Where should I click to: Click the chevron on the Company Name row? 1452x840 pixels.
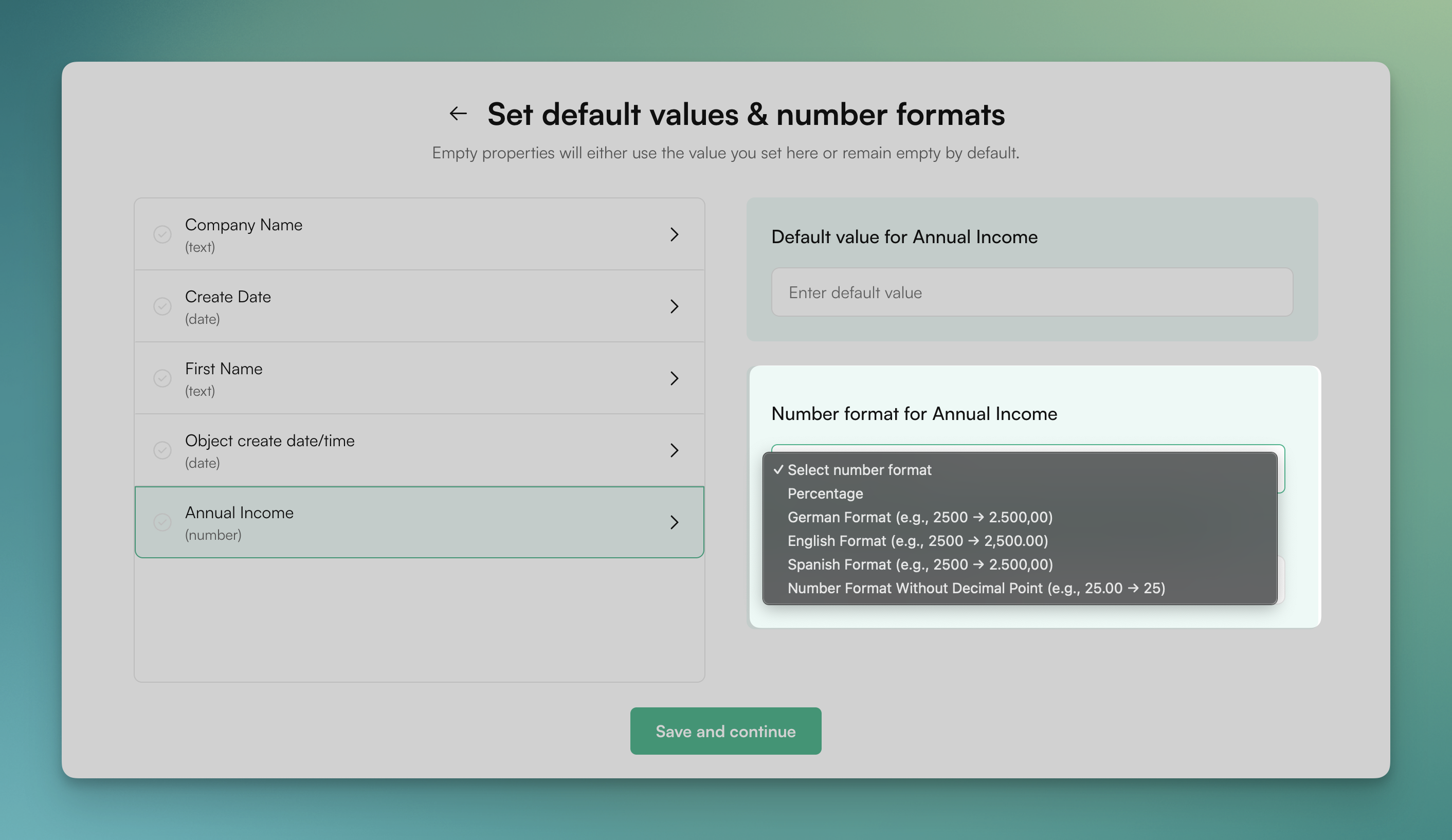pyautogui.click(x=675, y=234)
